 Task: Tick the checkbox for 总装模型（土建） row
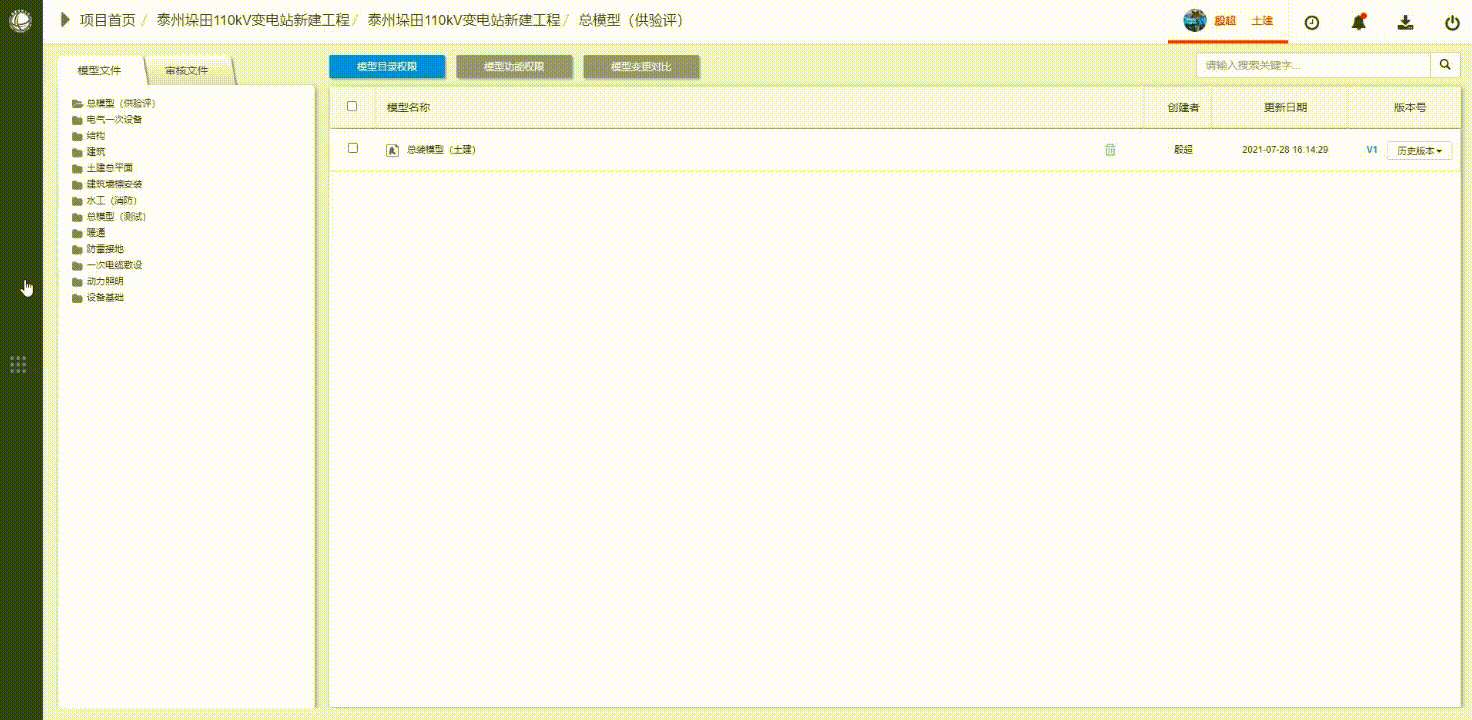pyautogui.click(x=352, y=148)
